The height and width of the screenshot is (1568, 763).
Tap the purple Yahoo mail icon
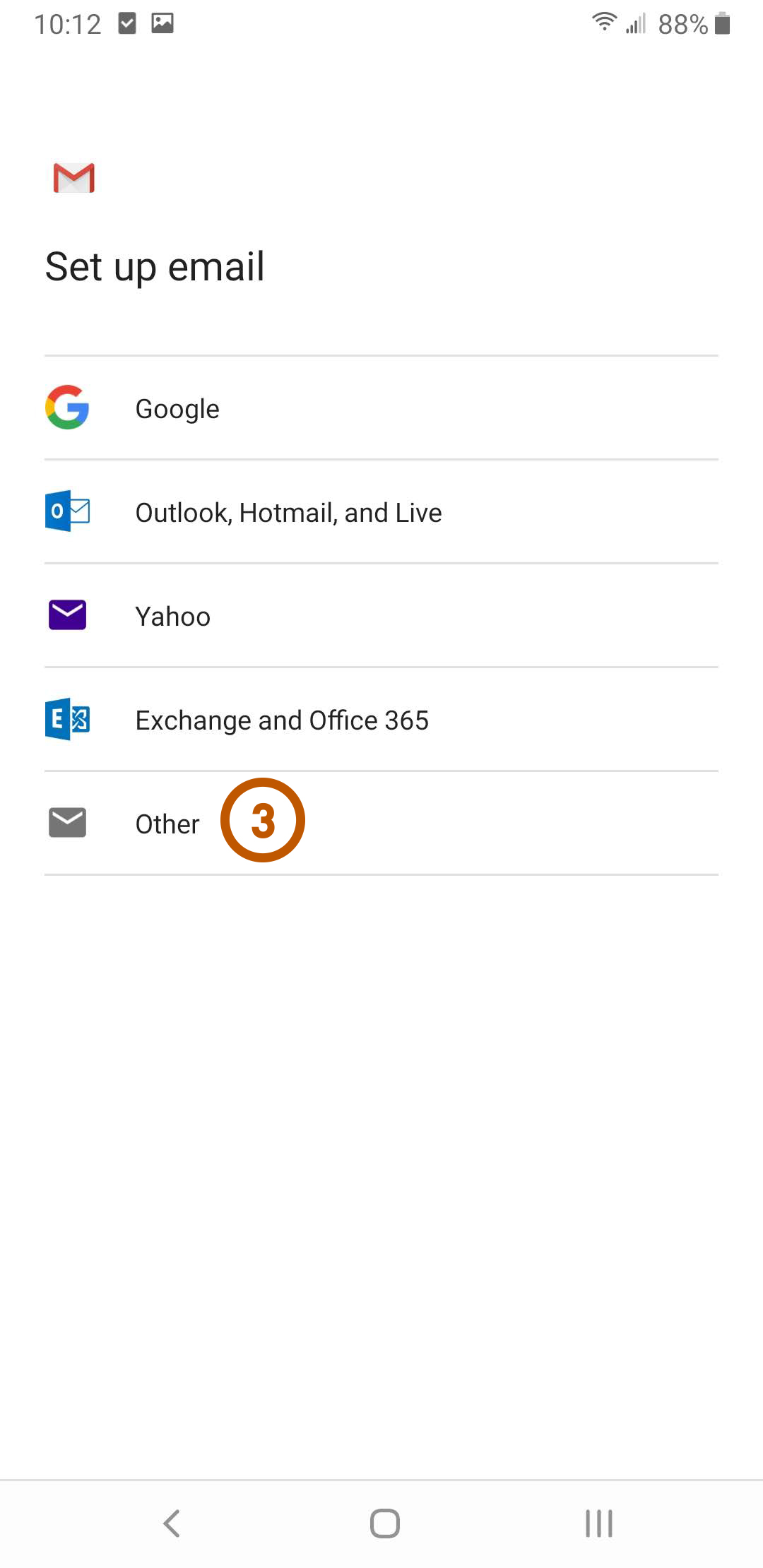(67, 615)
